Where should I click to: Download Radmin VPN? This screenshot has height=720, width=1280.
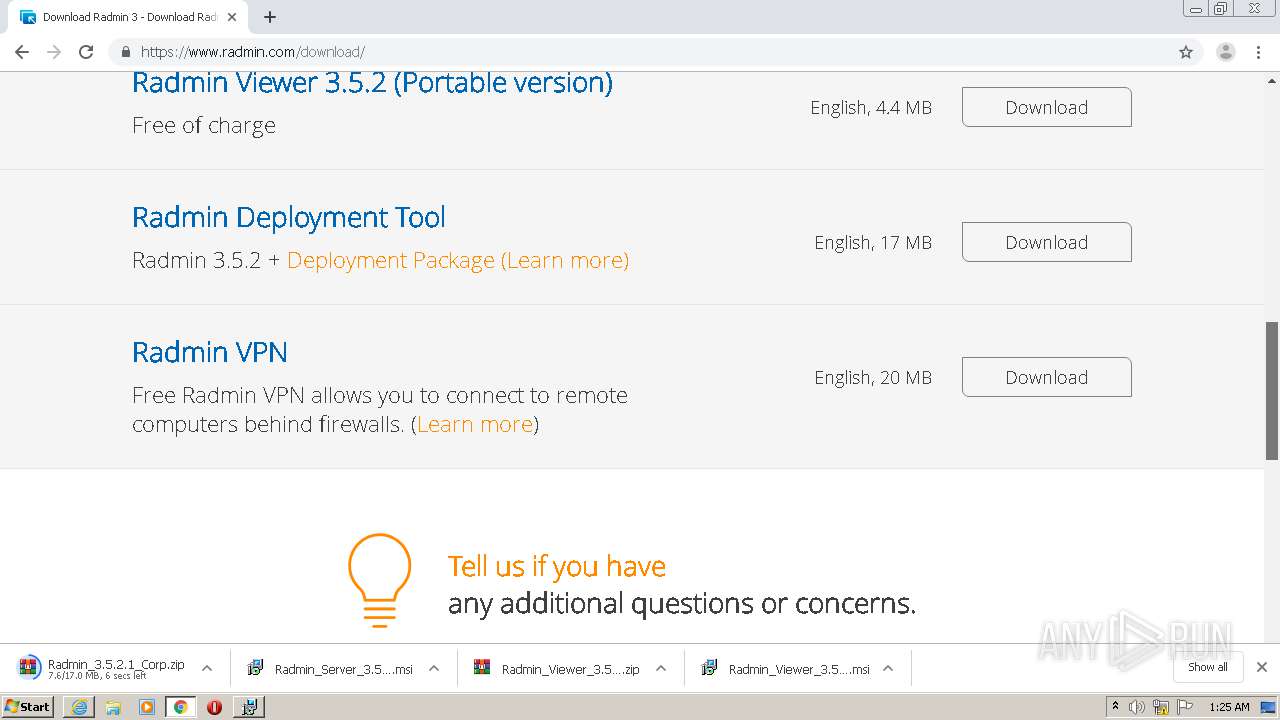point(1047,377)
